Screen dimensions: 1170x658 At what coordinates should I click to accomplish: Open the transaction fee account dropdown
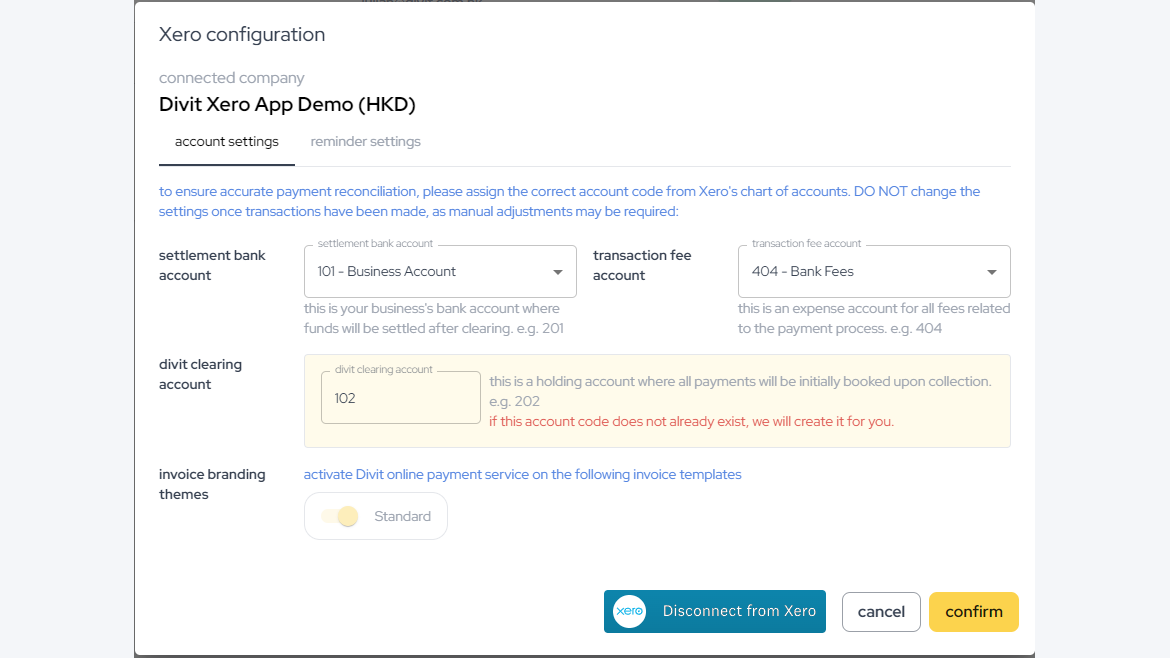874,272
